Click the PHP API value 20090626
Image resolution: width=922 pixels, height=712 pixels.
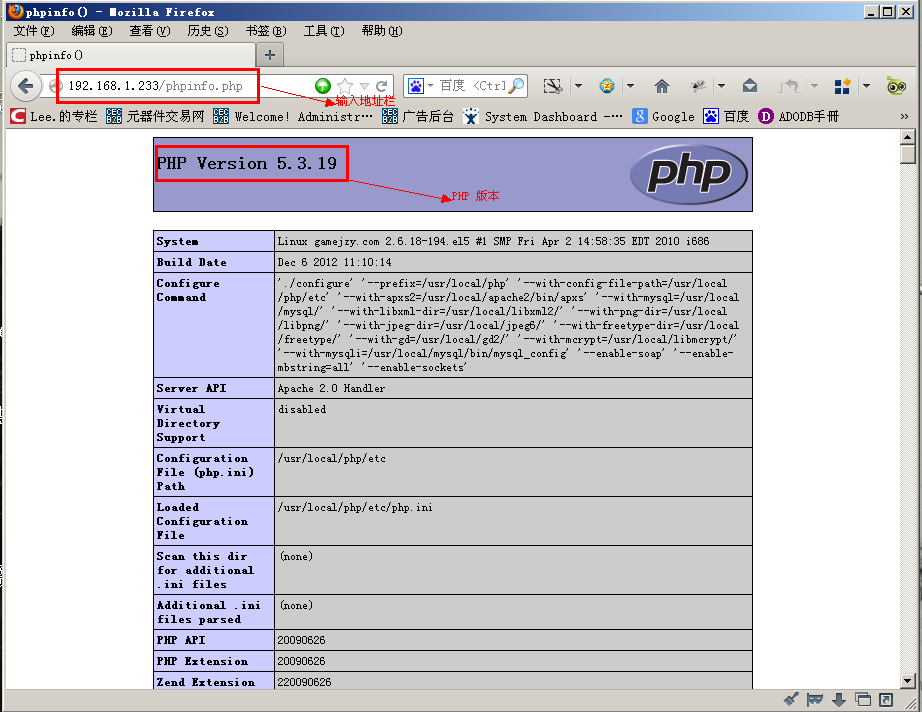301,640
